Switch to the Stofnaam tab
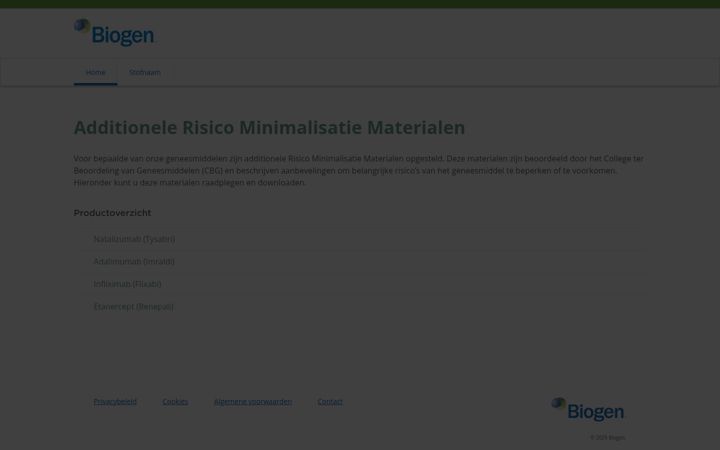The height and width of the screenshot is (450, 720). [x=145, y=73]
